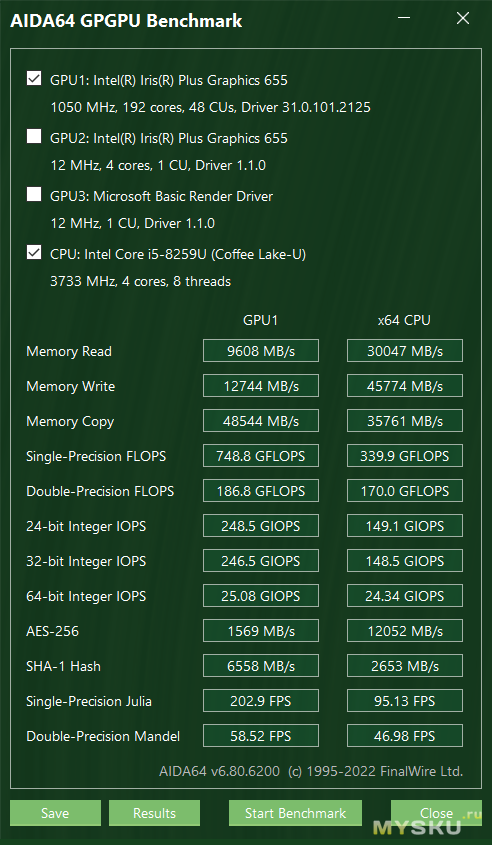Select the GPU1 SHA-1 Hash result
The height and width of the screenshot is (845, 492).
pos(261,666)
